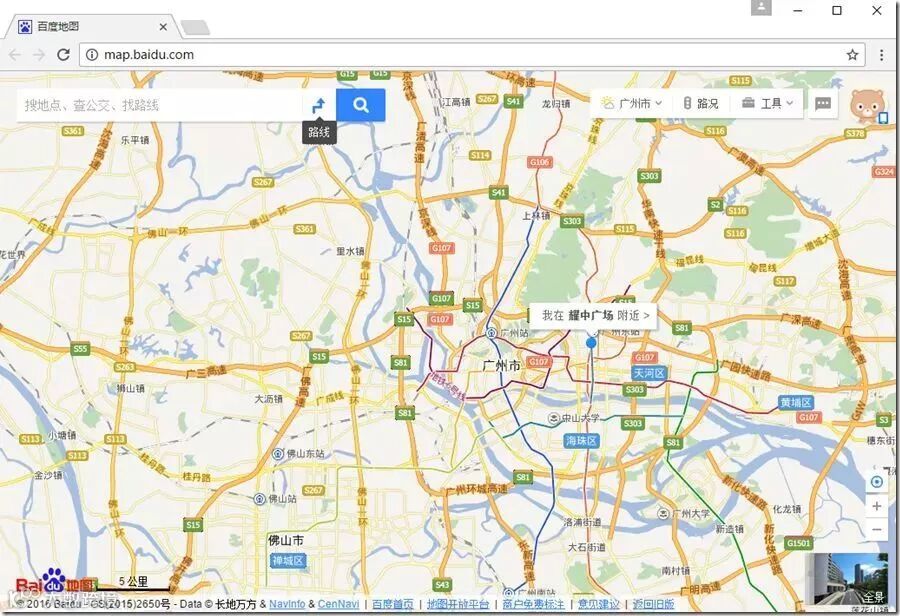
Task: Click the 南村镇 label
Action: pyautogui.click(x=676, y=571)
